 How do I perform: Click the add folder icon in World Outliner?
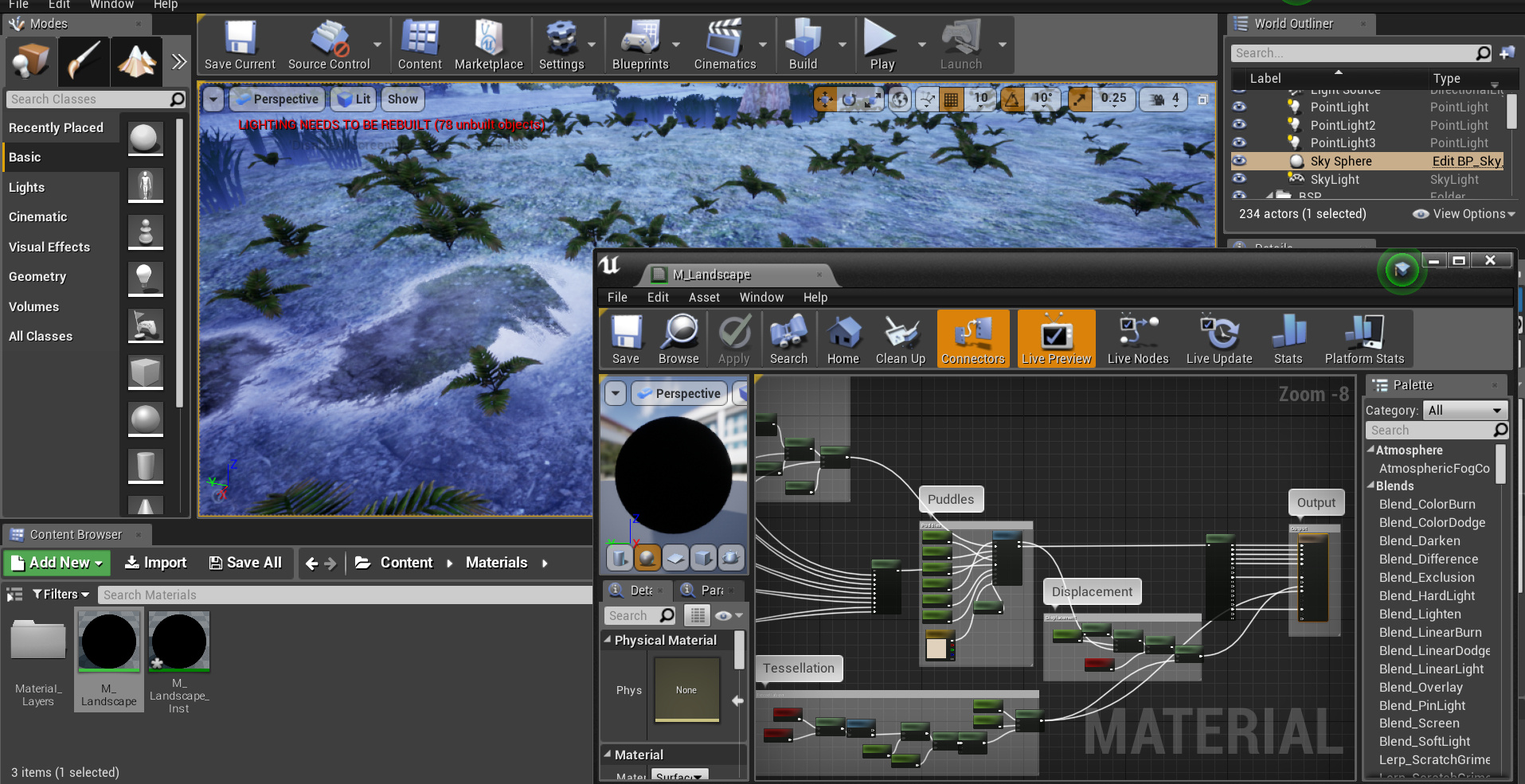1507,53
